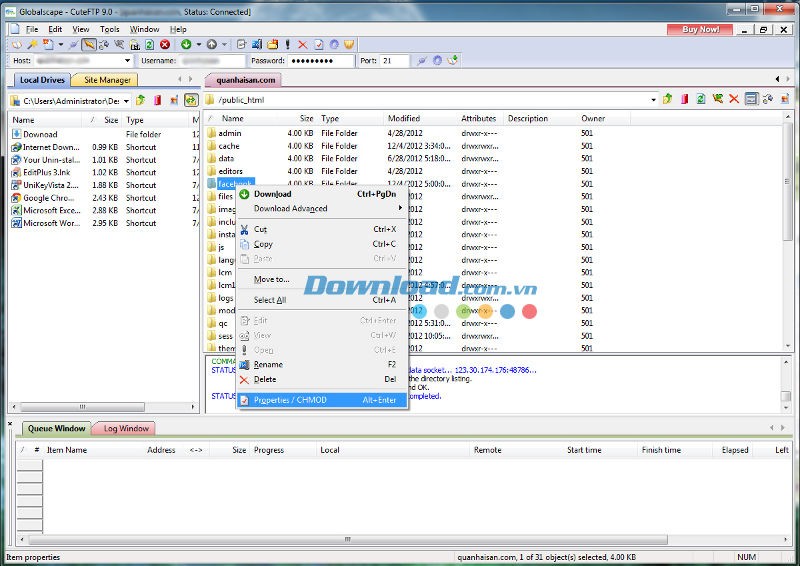
Task: Click the refresh icon in remote pane toolbar
Action: pyautogui.click(x=701, y=99)
